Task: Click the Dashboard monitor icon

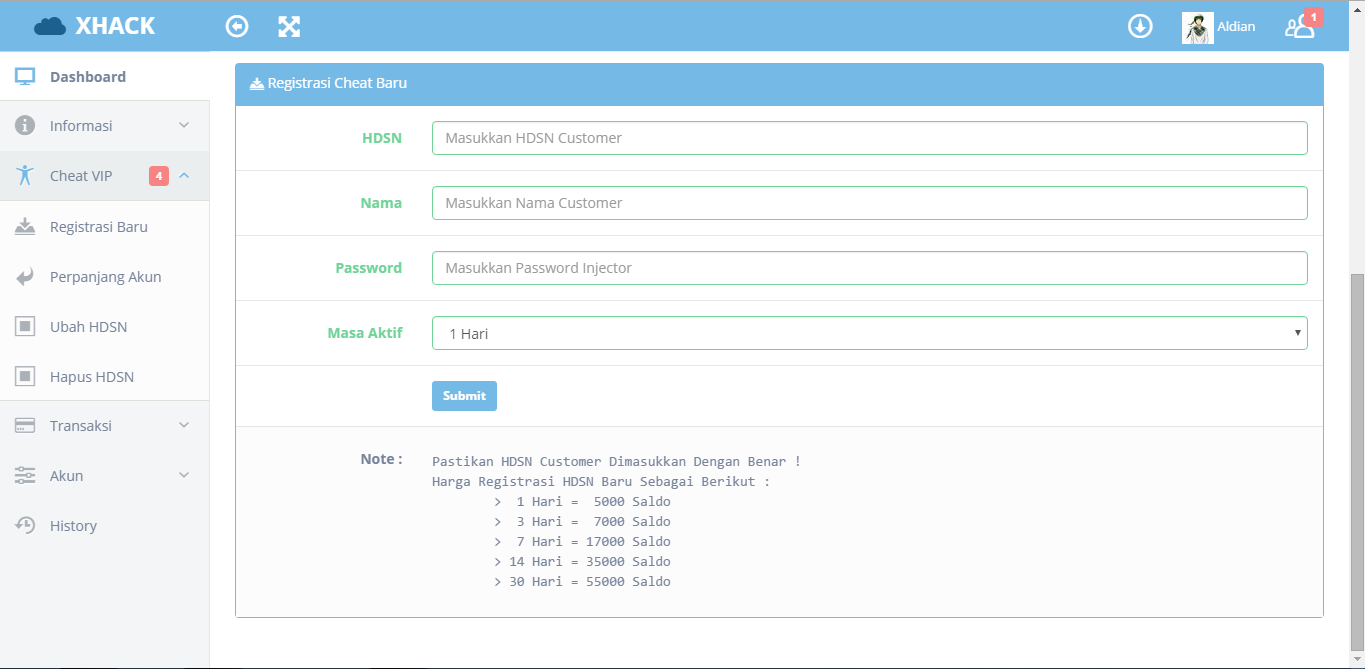Action: (23, 74)
